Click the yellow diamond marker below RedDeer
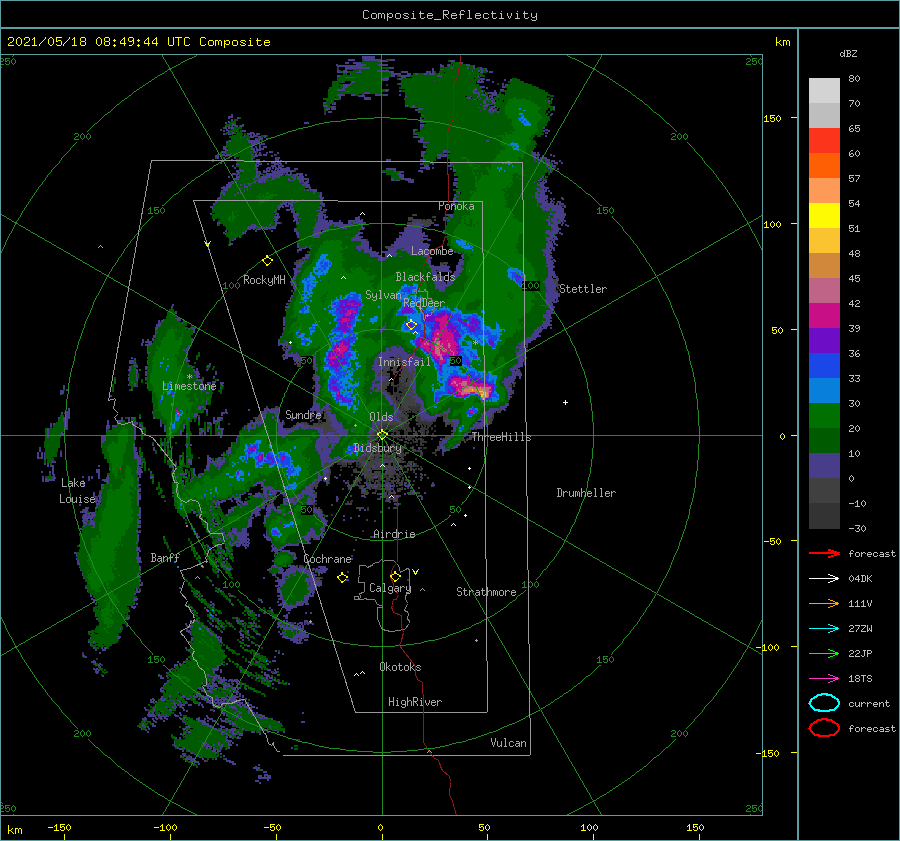 click(411, 325)
